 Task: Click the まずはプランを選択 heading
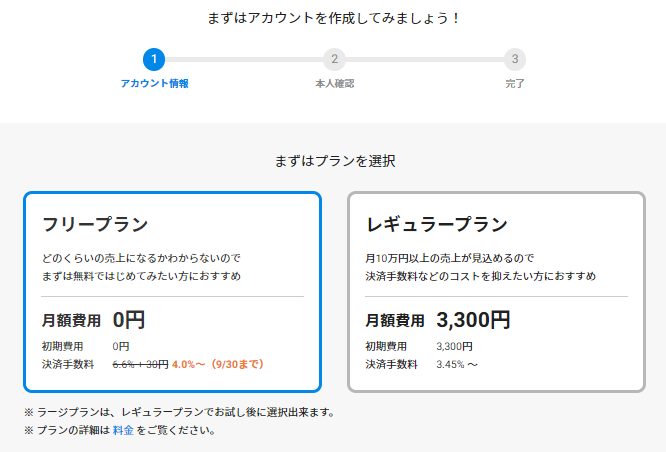335,160
